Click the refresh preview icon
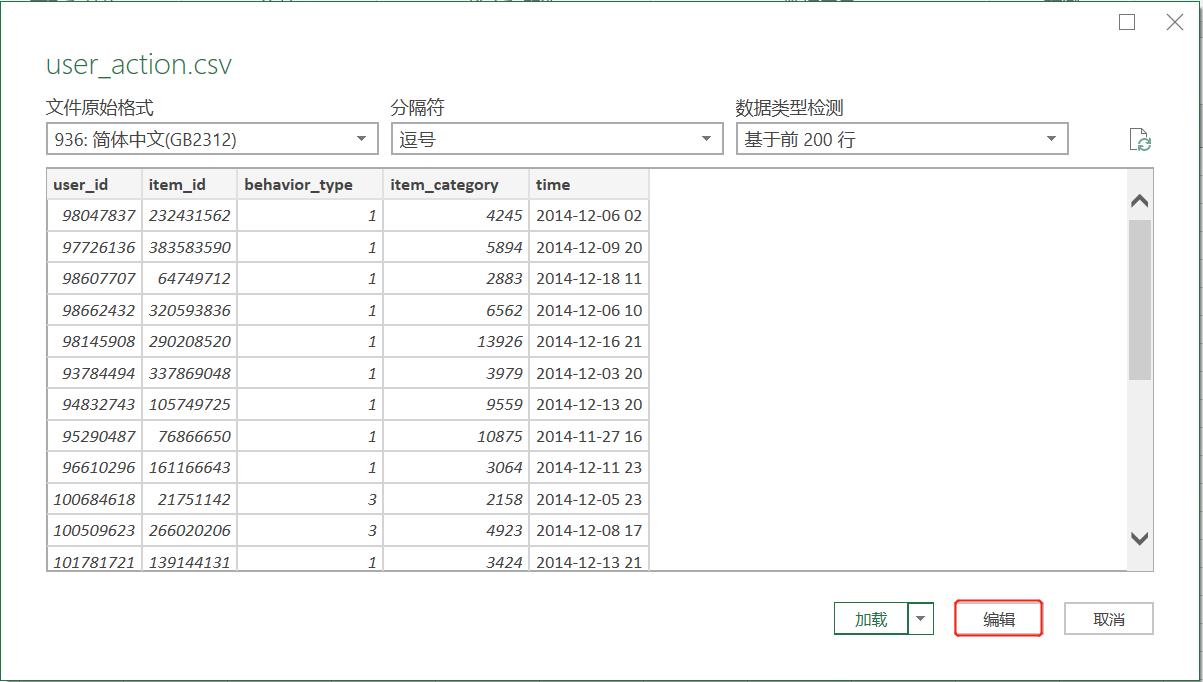This screenshot has width=1203, height=682. pyautogui.click(x=1143, y=139)
